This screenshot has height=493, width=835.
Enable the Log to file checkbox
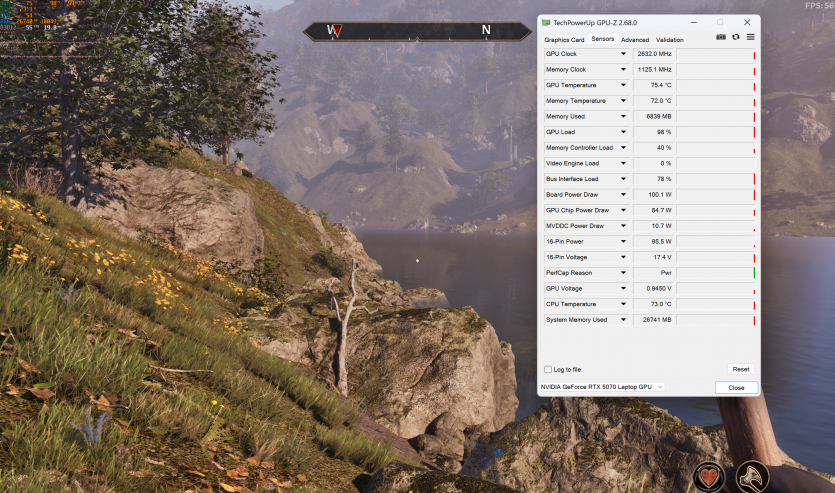[x=547, y=369]
